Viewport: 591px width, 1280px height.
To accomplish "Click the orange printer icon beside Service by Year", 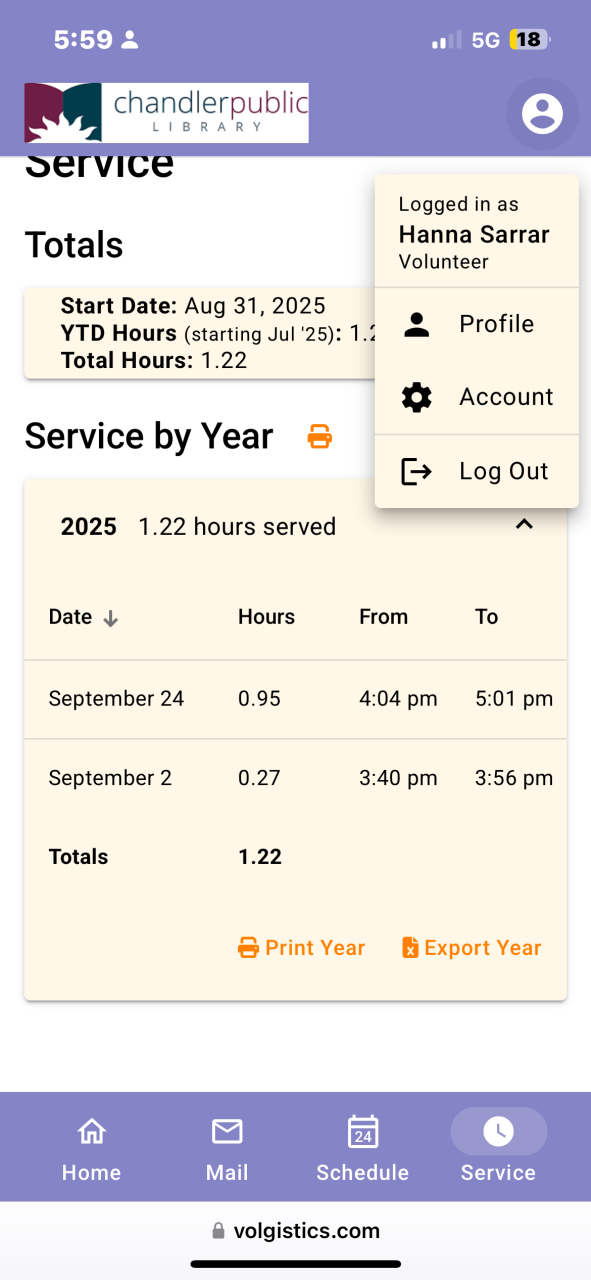I will pyautogui.click(x=319, y=437).
